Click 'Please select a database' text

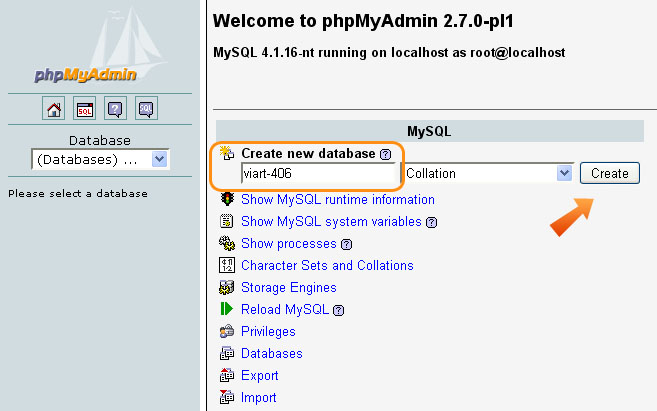tap(78, 194)
